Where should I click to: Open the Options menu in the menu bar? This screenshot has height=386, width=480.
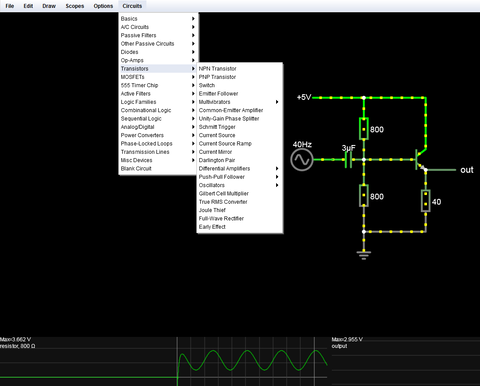tap(103, 6)
